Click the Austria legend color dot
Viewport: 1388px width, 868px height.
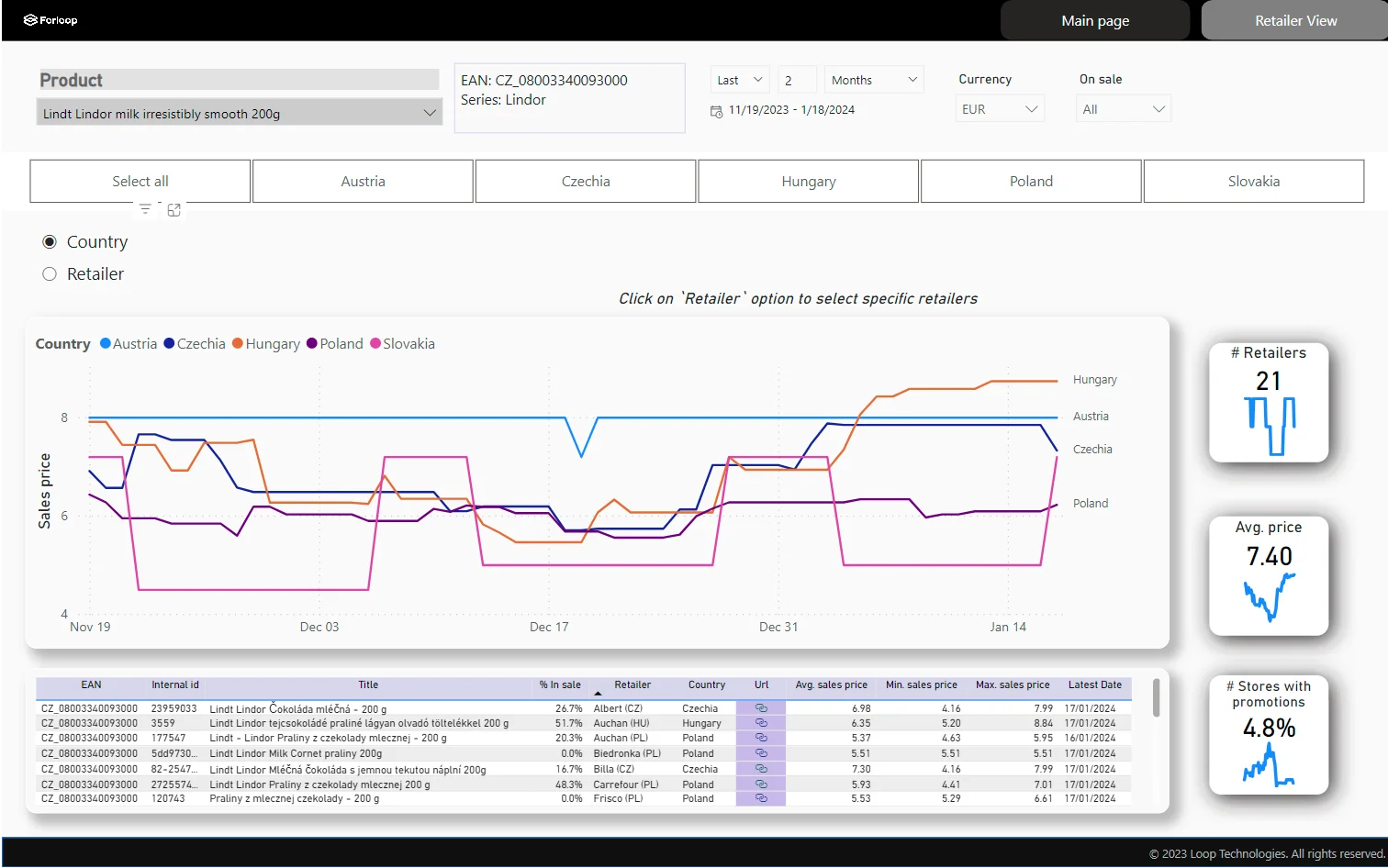click(106, 343)
